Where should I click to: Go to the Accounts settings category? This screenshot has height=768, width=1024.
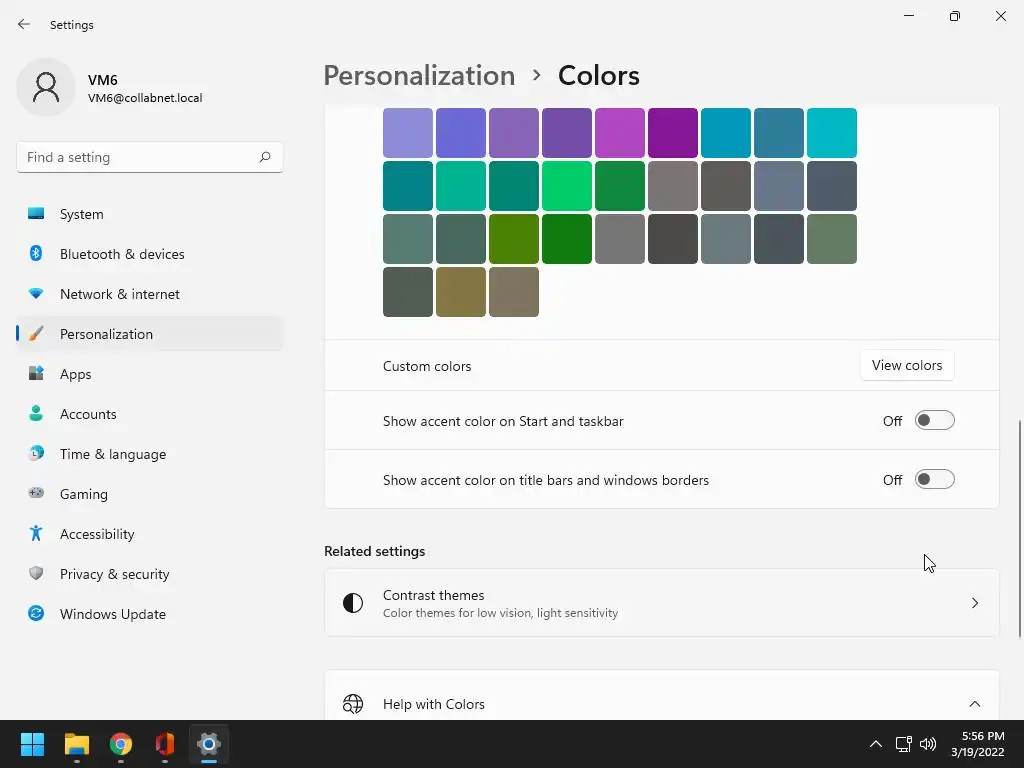click(x=150, y=413)
